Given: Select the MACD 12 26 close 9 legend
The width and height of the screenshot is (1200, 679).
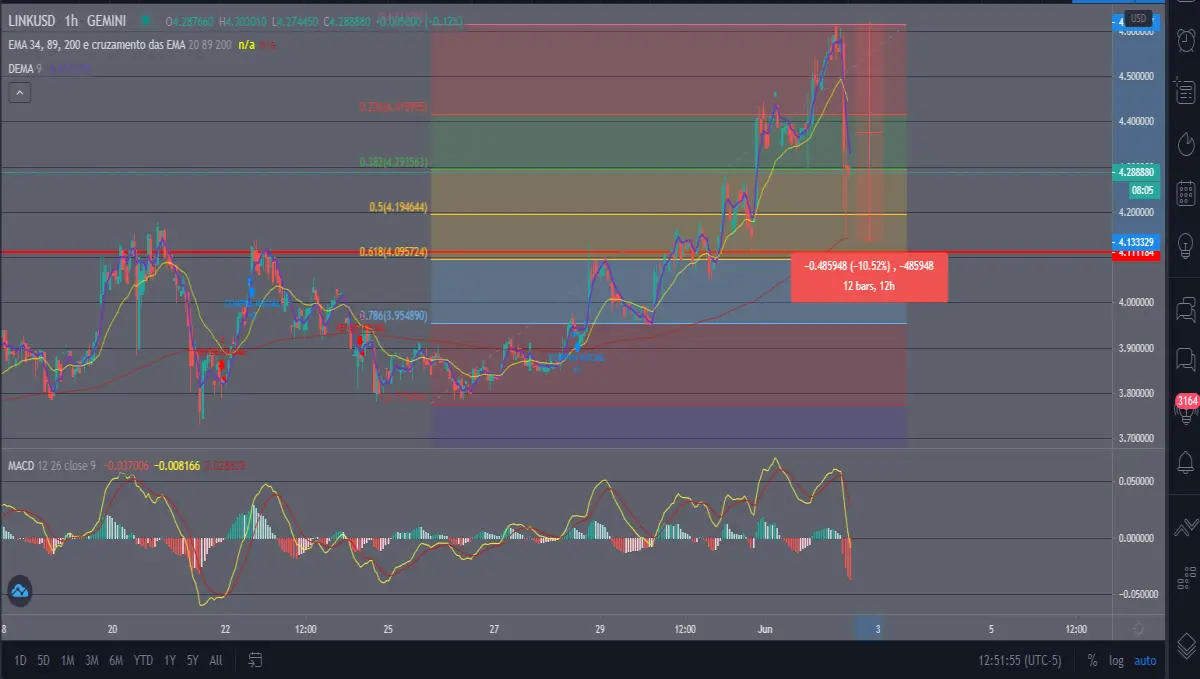Looking at the screenshot, I should (50, 466).
